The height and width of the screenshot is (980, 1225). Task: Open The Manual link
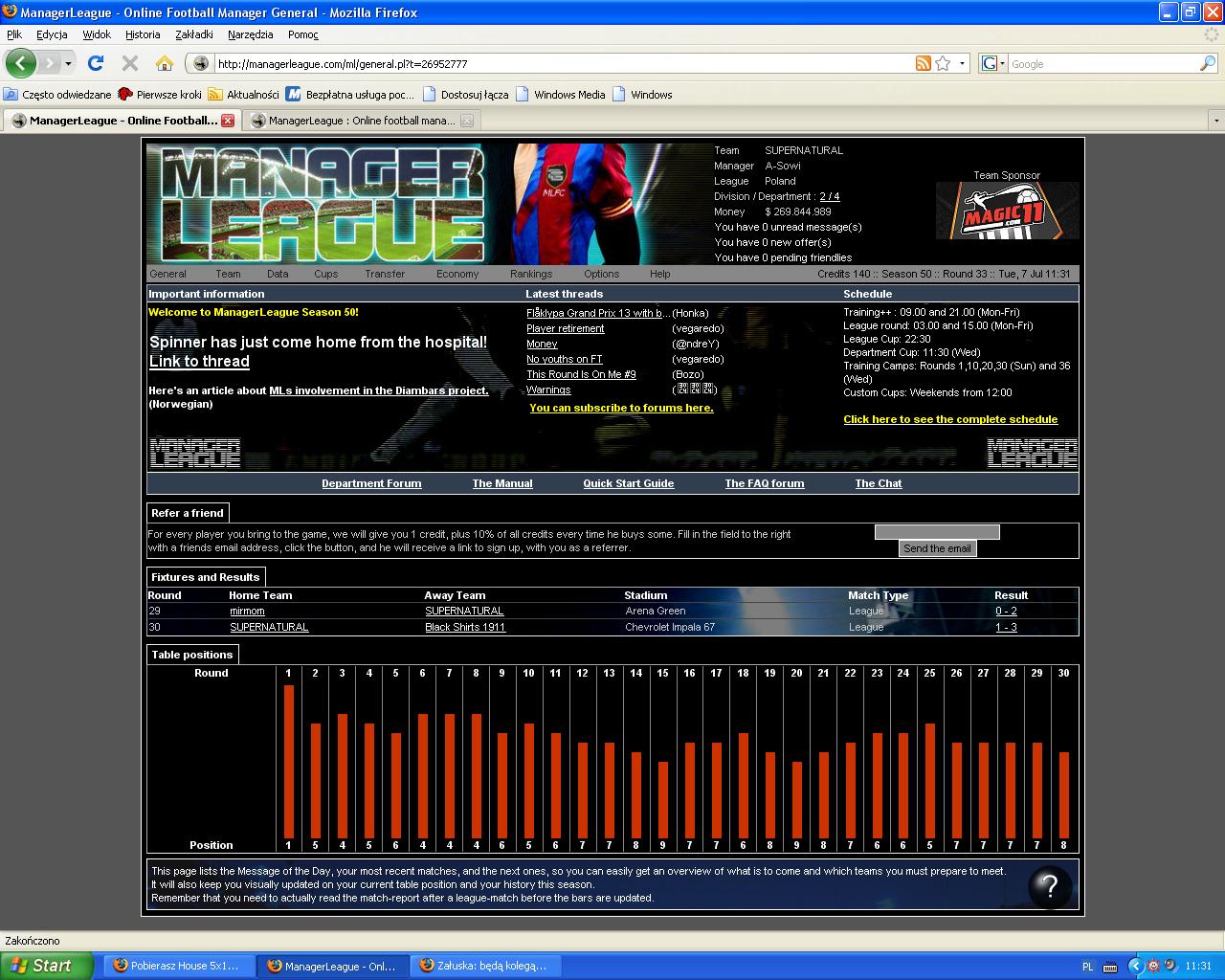click(x=502, y=483)
